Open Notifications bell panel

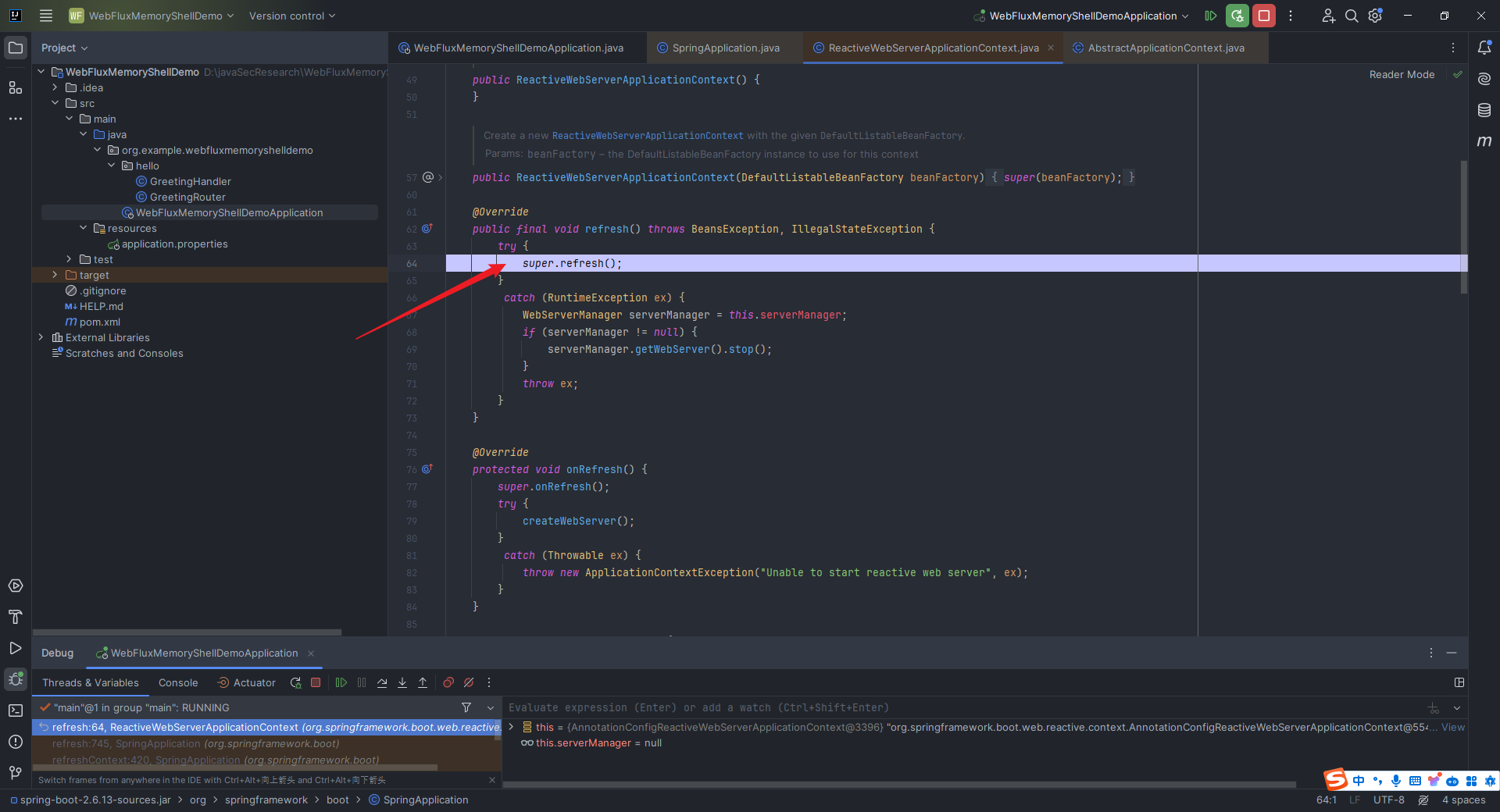click(1484, 48)
